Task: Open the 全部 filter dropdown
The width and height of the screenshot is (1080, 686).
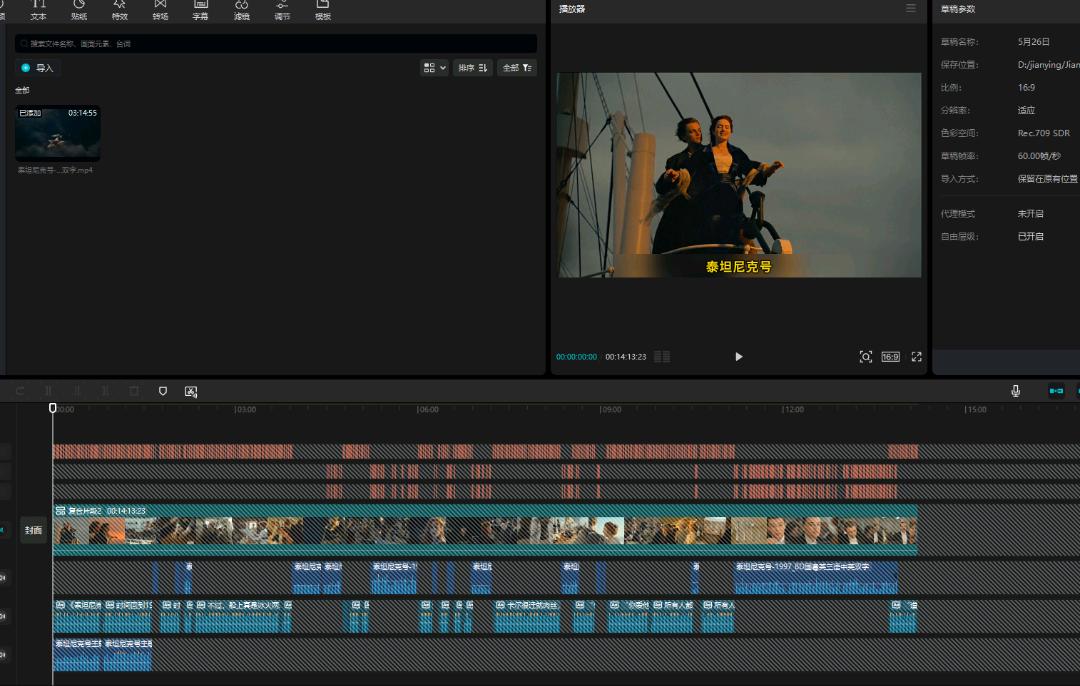Action: click(517, 67)
